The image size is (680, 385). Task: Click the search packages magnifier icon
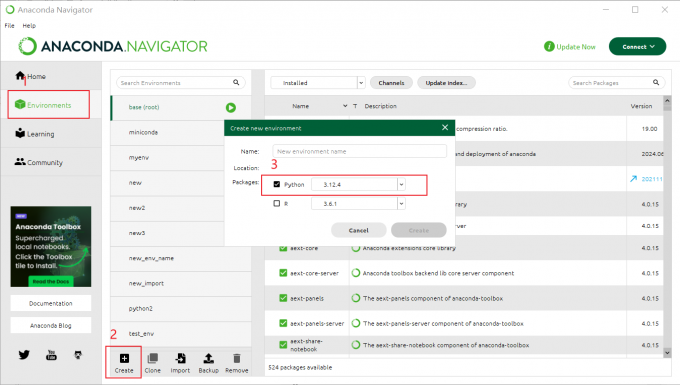[x=656, y=82]
